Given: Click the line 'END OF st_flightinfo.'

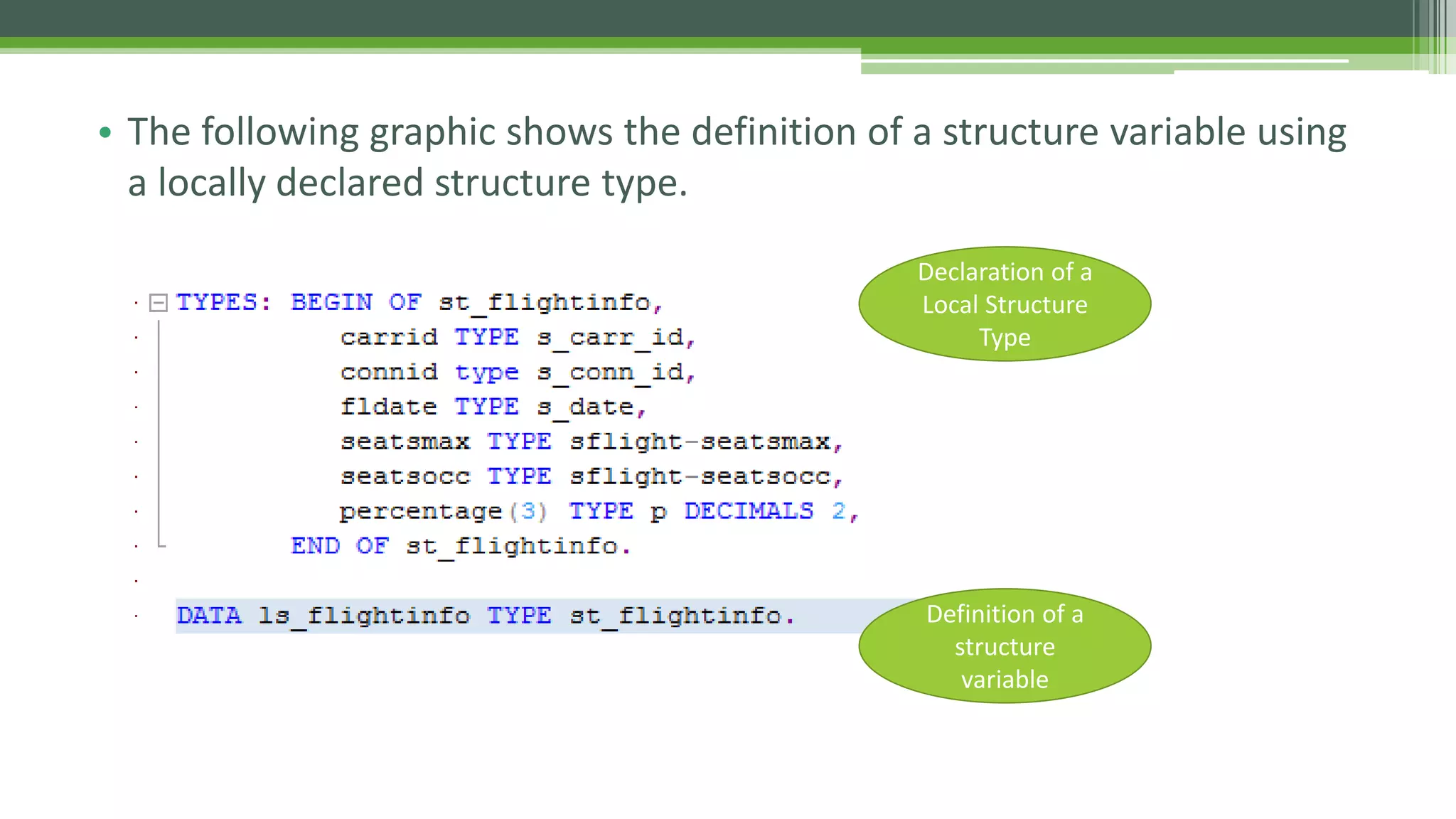Looking at the screenshot, I should click(x=461, y=547).
